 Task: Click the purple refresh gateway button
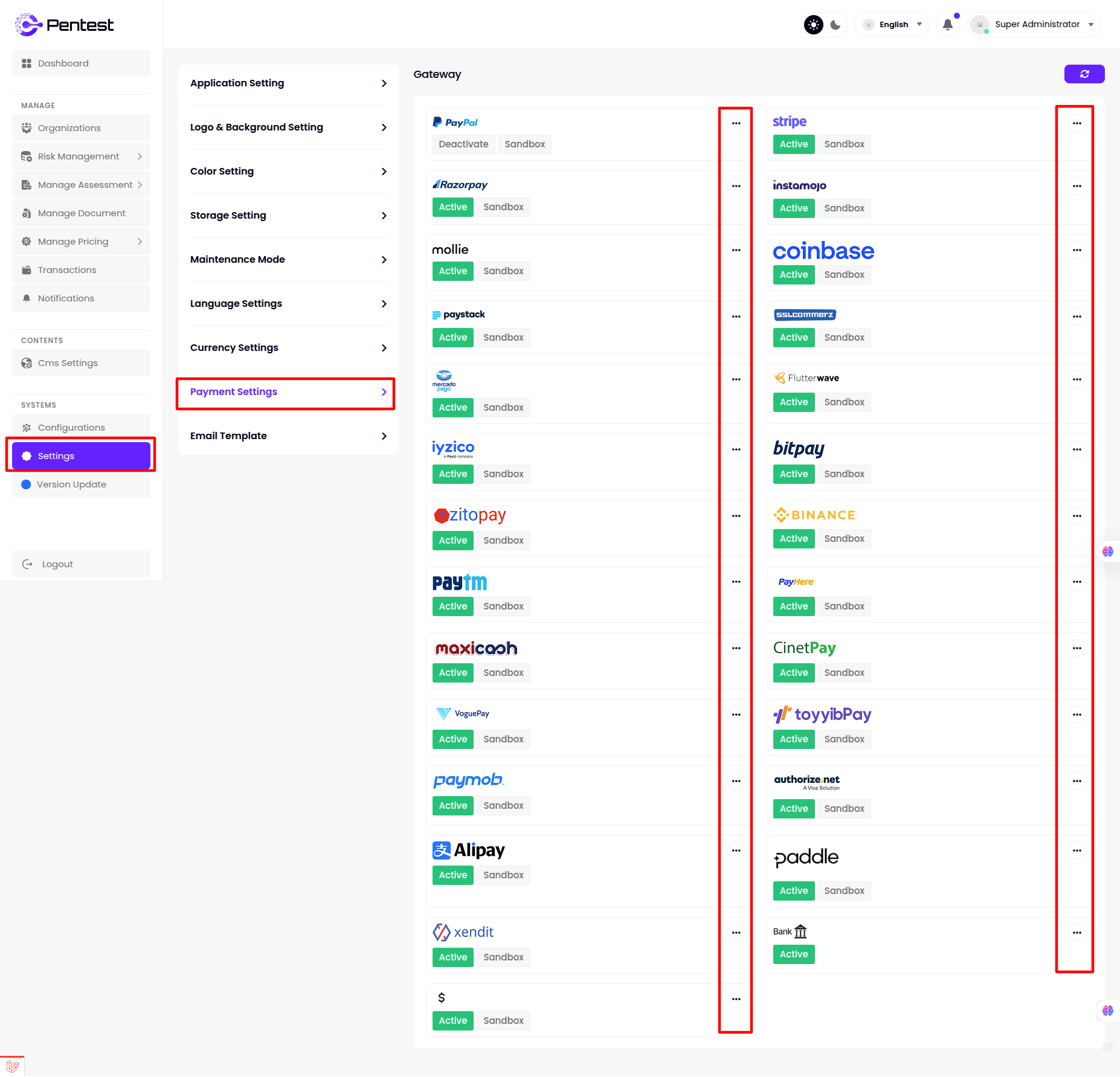[x=1084, y=74]
